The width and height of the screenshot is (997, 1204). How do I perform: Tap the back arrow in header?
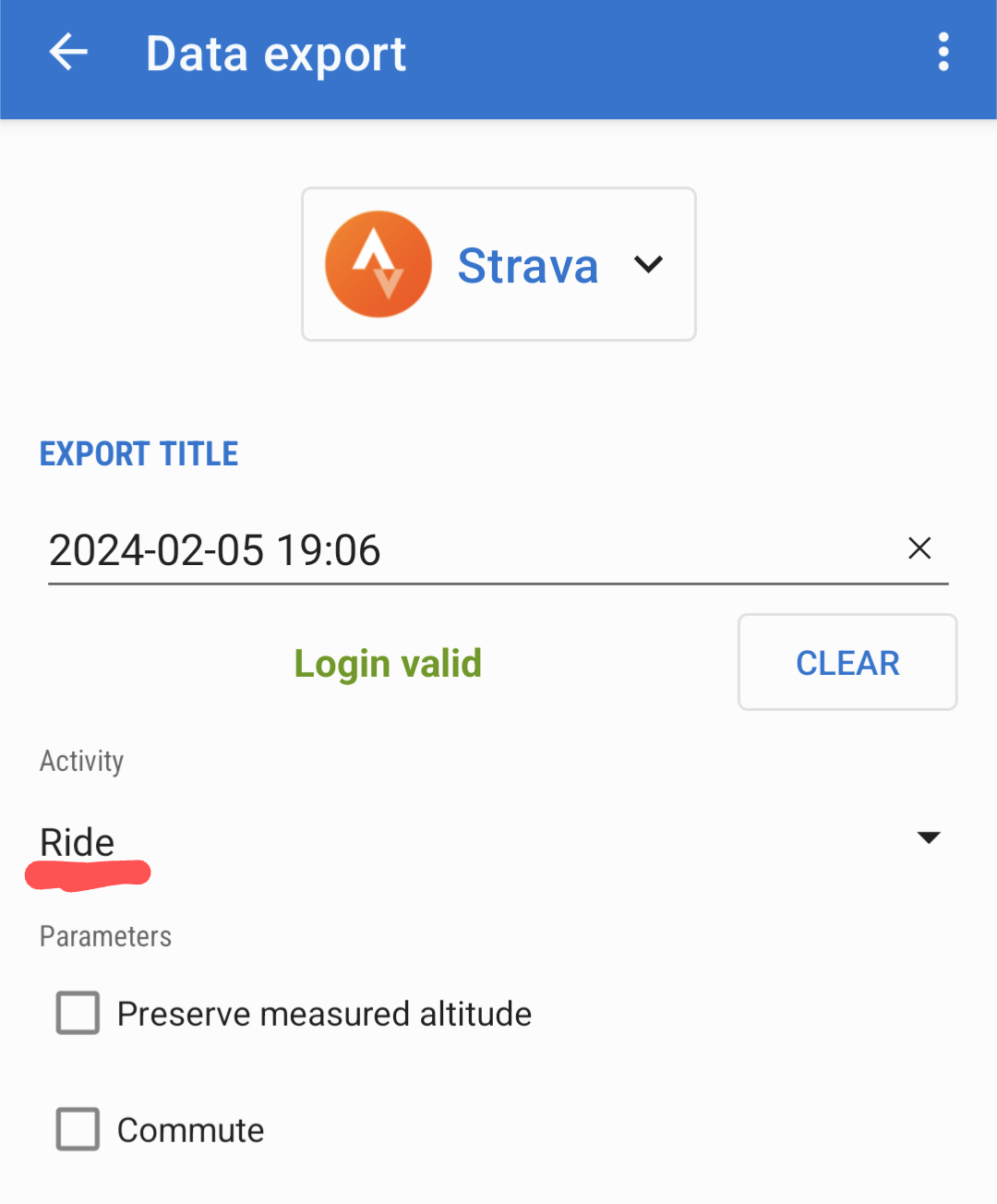pyautogui.click(x=68, y=53)
